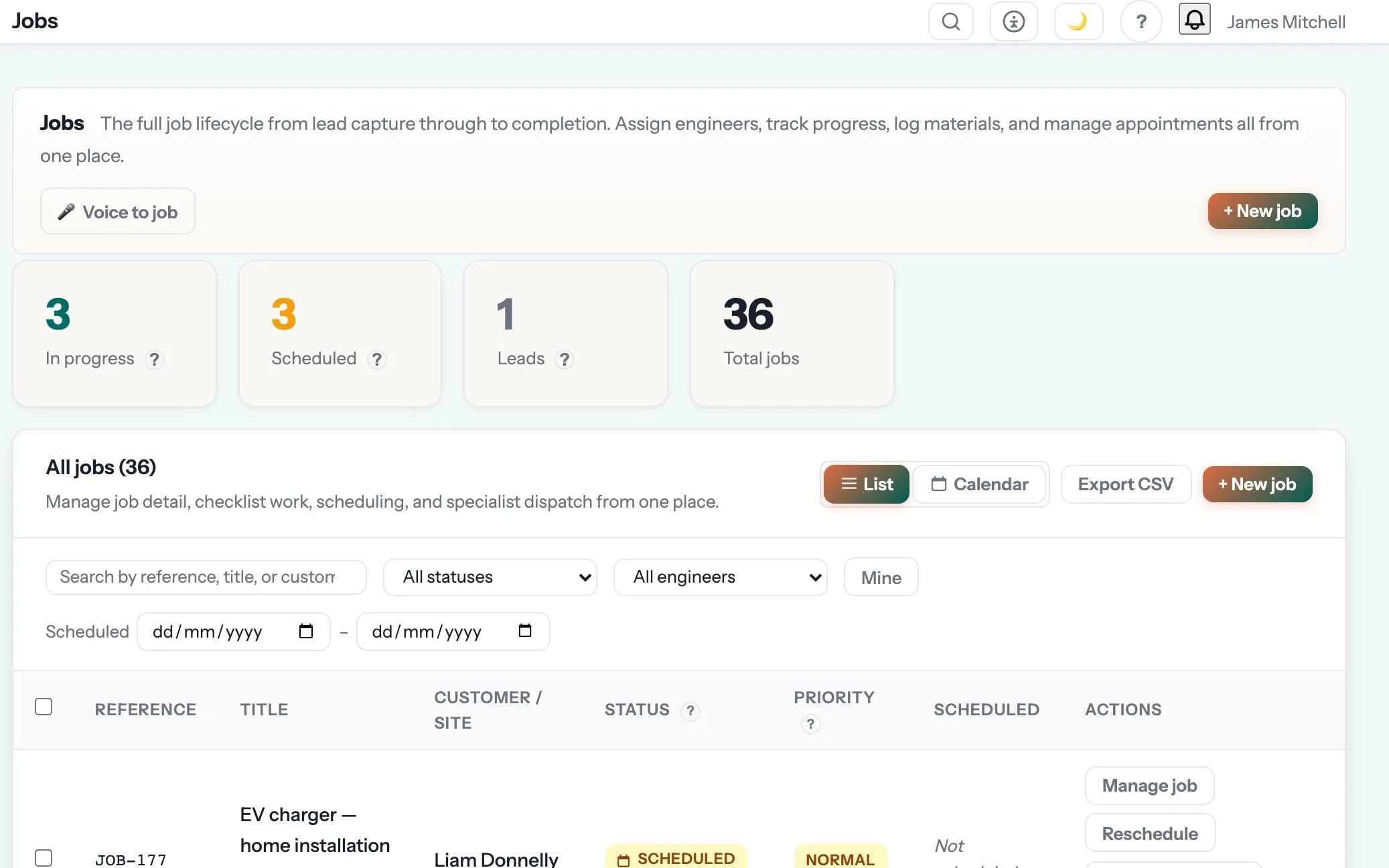
Task: Click the JOB-177 reference text
Action: 131,860
